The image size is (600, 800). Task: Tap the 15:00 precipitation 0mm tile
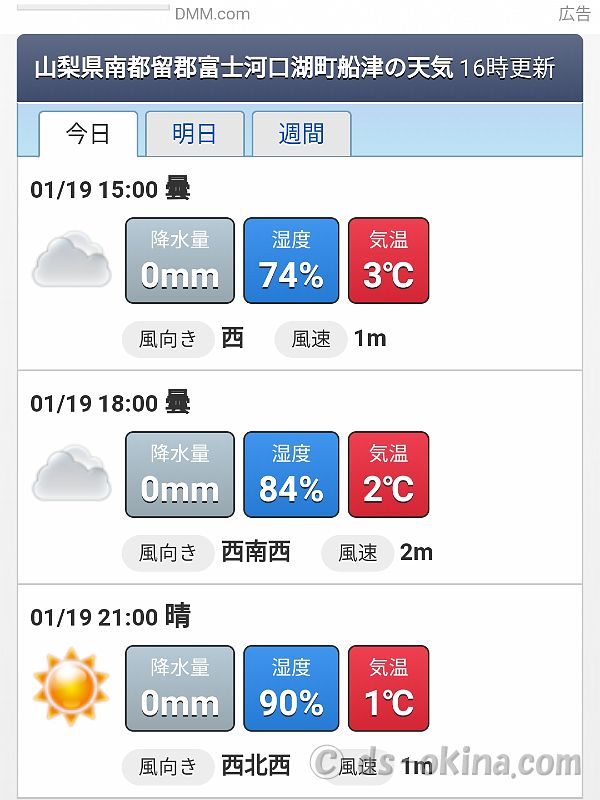coord(180,261)
